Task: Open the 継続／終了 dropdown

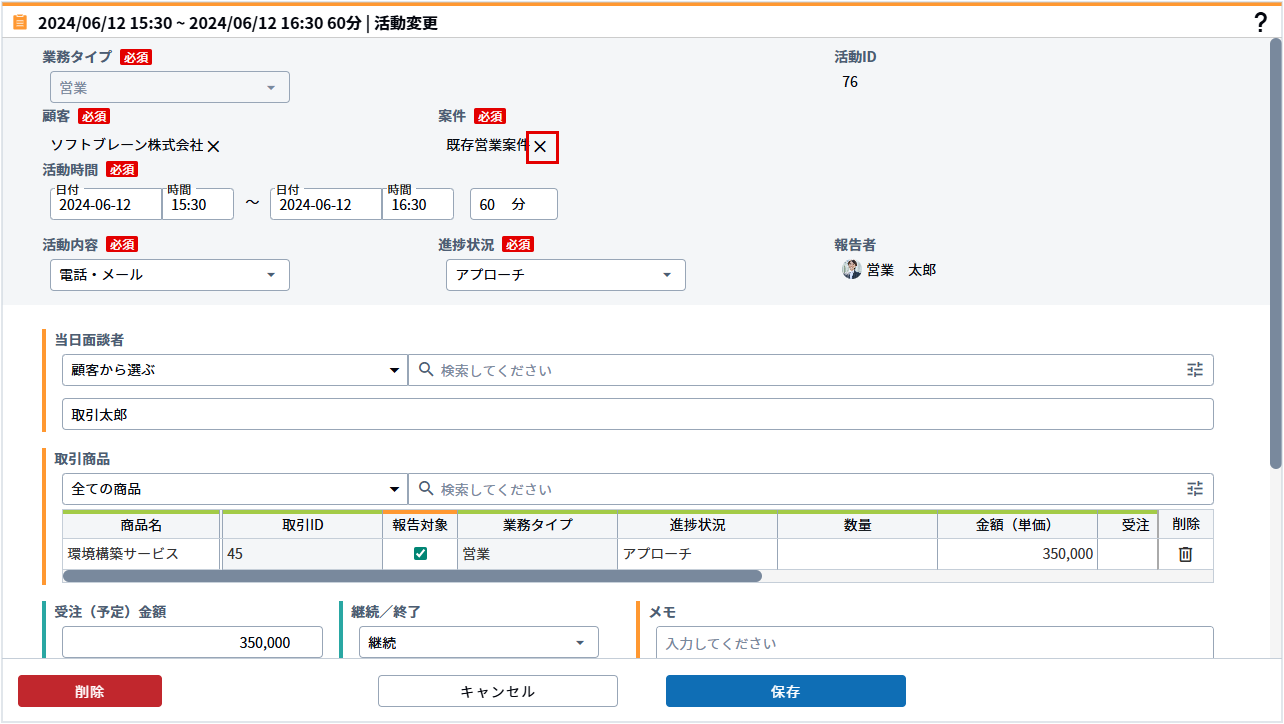Action: [x=479, y=643]
